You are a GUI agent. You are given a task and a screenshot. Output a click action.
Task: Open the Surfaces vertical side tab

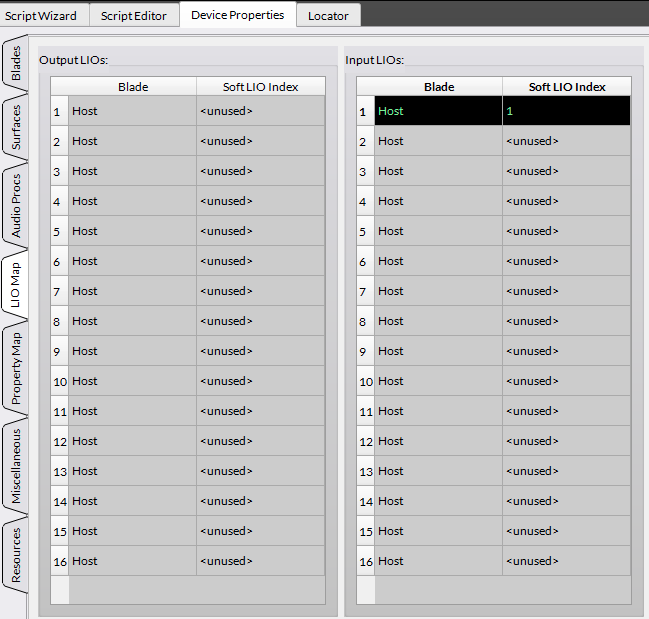click(x=15, y=126)
